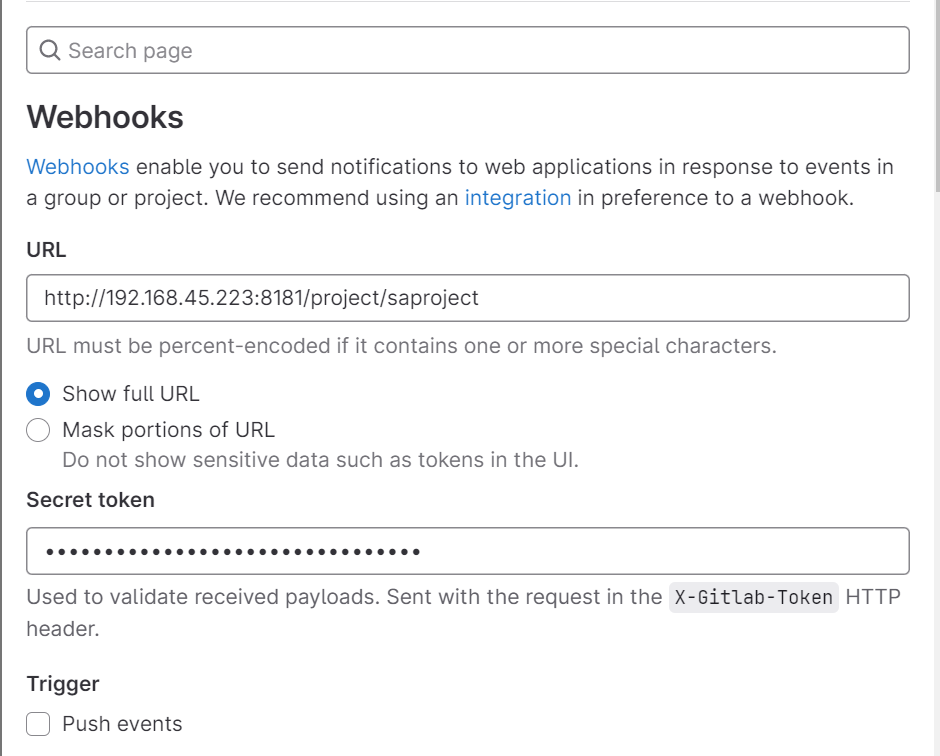Follow the integration link
This screenshot has width=940, height=756.
(517, 197)
